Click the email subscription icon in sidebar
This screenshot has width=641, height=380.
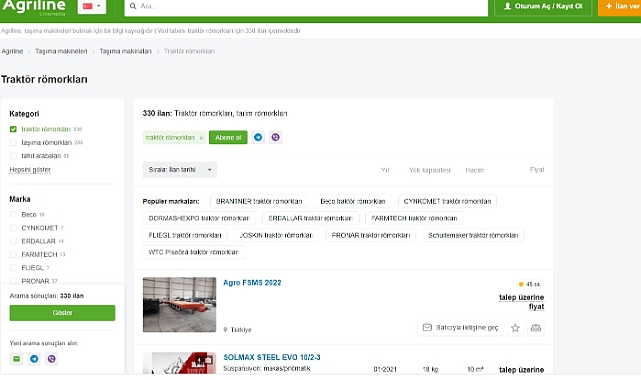click(x=16, y=359)
